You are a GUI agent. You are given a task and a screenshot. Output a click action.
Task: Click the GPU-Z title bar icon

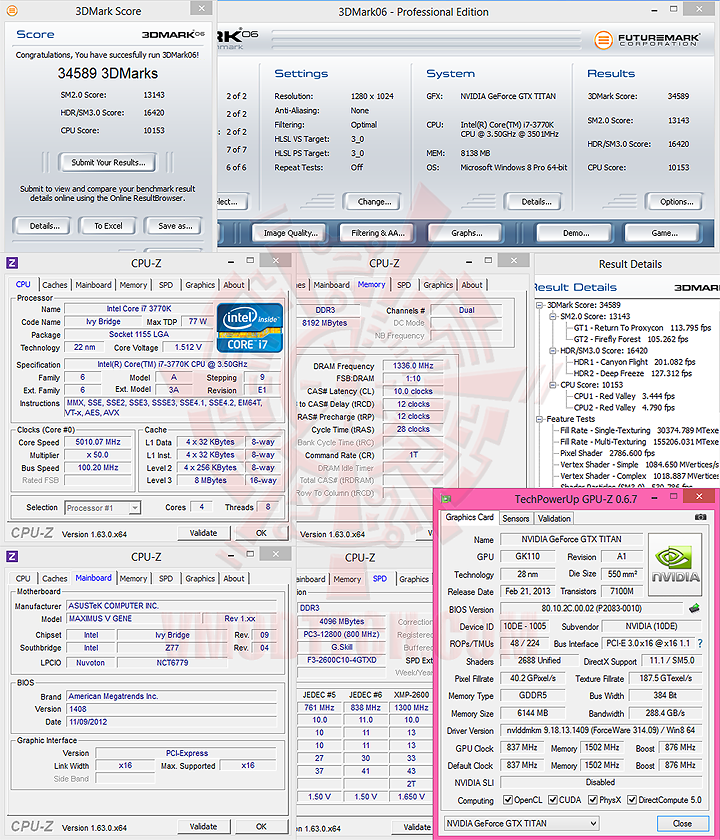pos(446,499)
